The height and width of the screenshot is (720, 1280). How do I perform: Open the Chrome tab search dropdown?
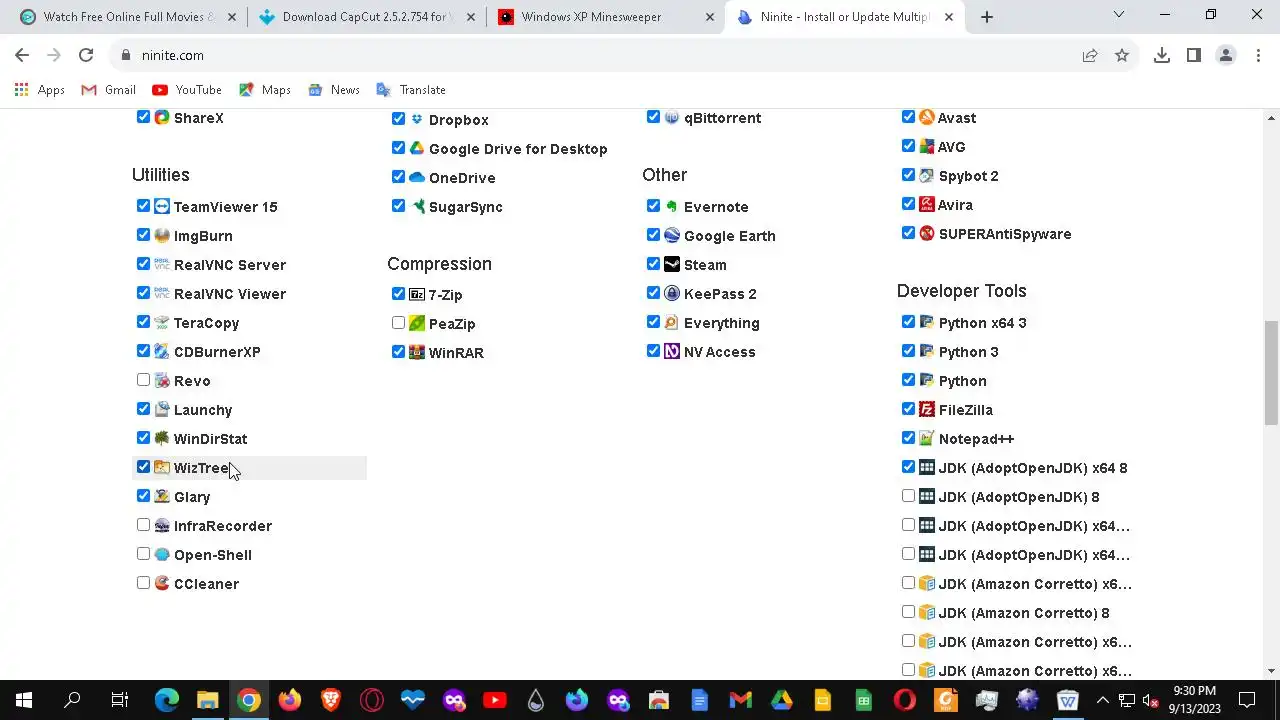1119,15
